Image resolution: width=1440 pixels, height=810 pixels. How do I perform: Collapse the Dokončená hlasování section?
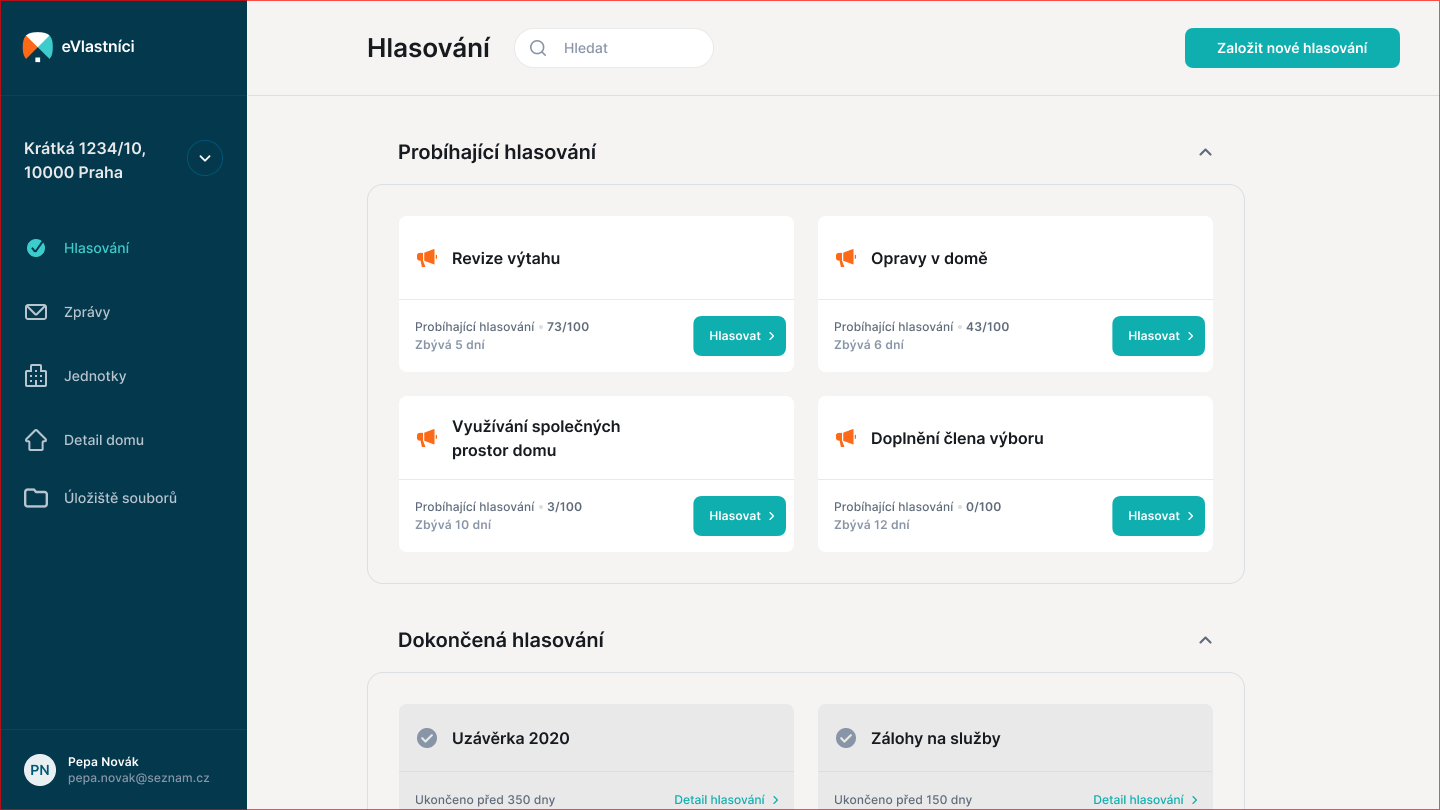click(x=1205, y=640)
